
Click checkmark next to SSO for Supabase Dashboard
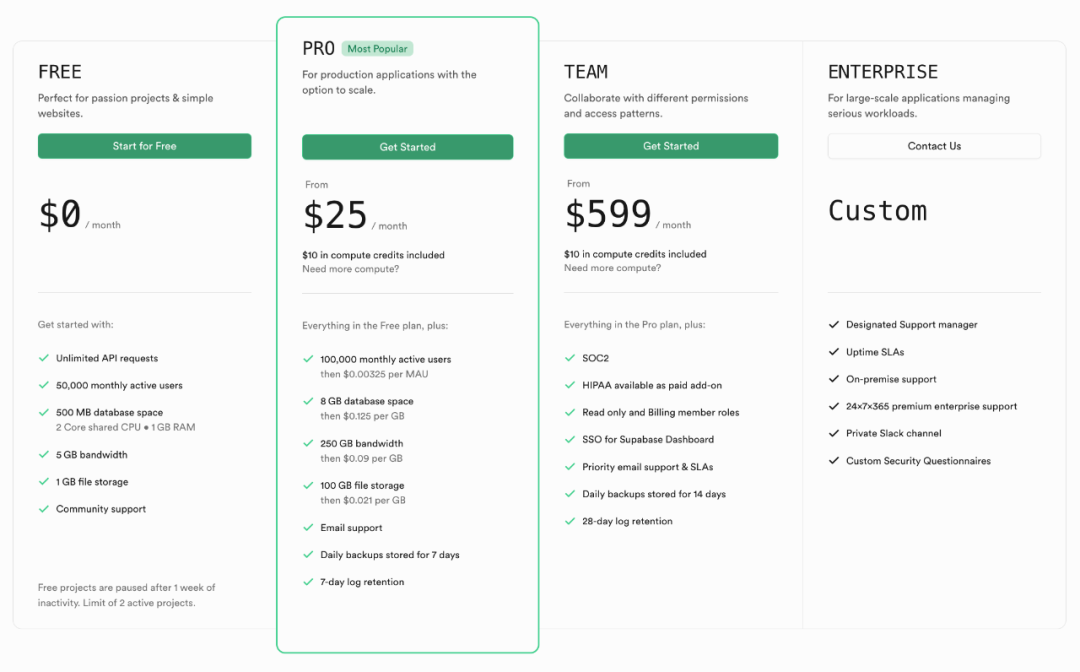coord(570,440)
